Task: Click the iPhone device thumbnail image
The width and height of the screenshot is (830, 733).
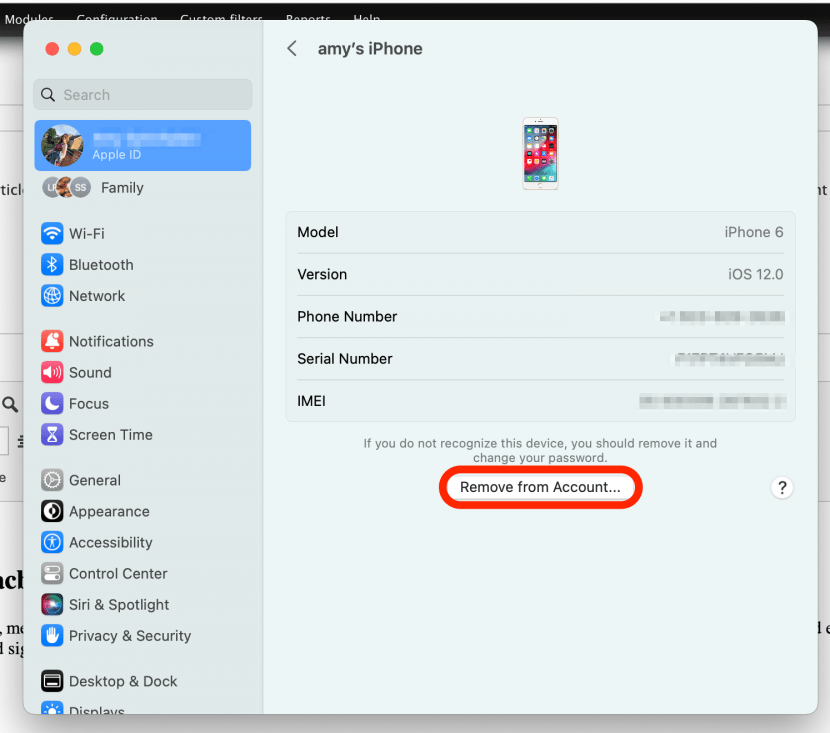Action: point(540,153)
